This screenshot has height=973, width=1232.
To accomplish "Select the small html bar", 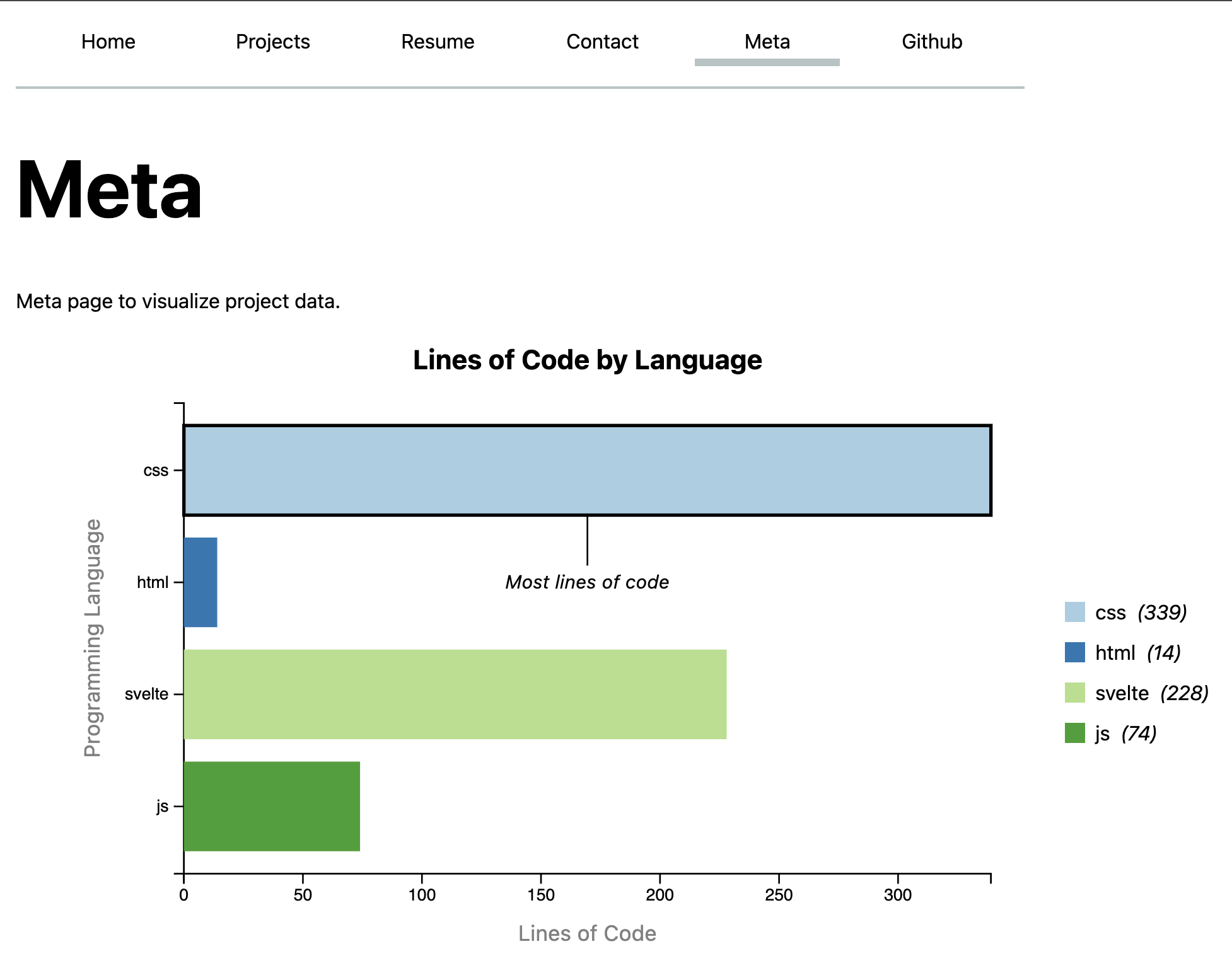I will [x=199, y=581].
